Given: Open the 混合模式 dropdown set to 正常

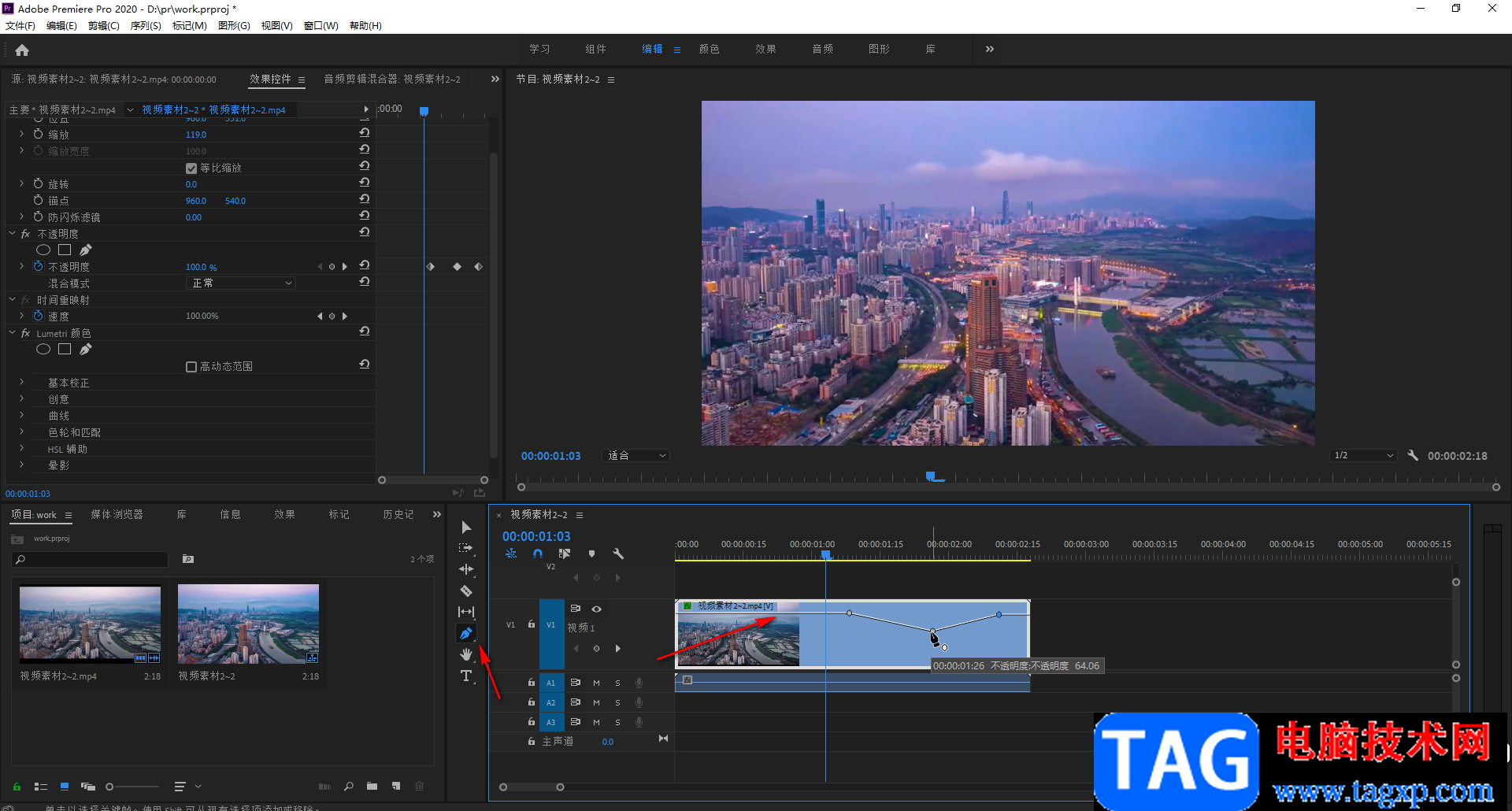Looking at the screenshot, I should 242,283.
